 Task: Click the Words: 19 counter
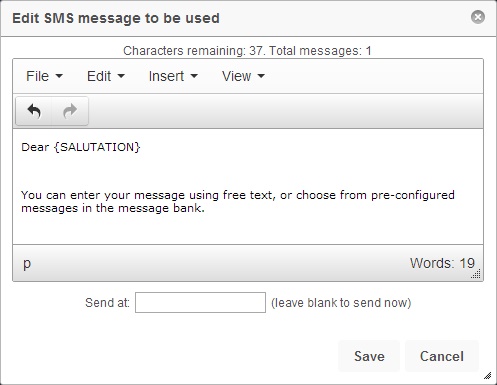(442, 263)
